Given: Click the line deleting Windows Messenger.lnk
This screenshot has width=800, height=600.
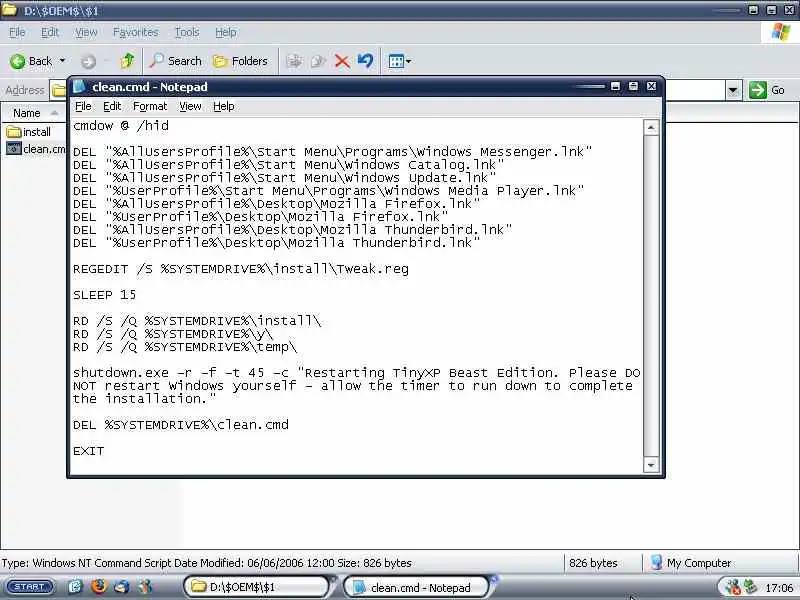Looking at the screenshot, I should pyautogui.click(x=333, y=152).
